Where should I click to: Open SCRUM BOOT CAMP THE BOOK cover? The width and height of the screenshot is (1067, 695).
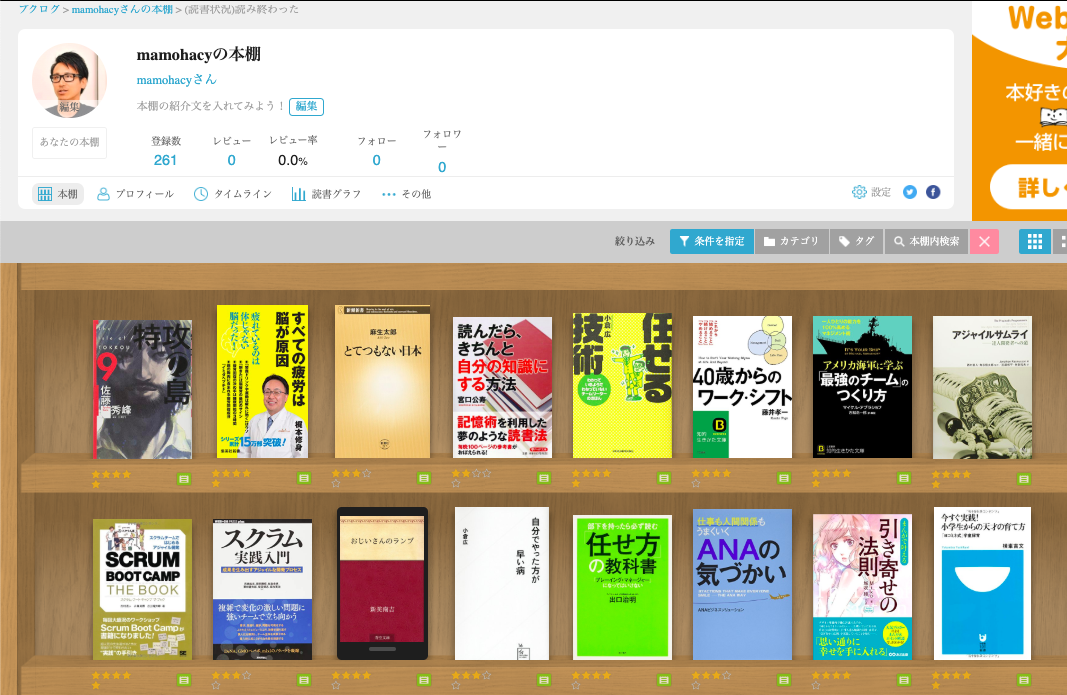(x=142, y=589)
